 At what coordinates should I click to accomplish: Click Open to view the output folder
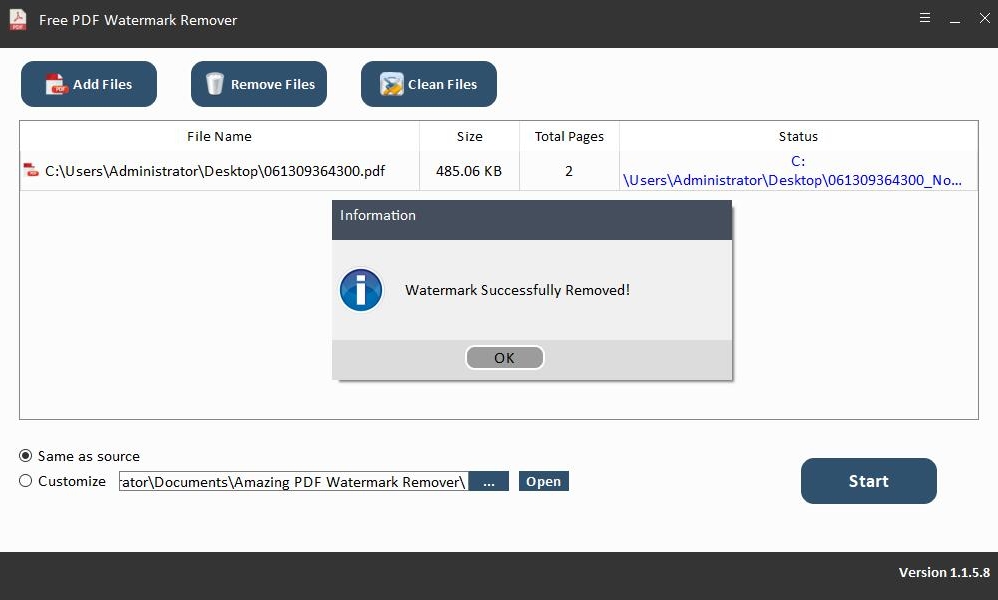[x=543, y=481]
